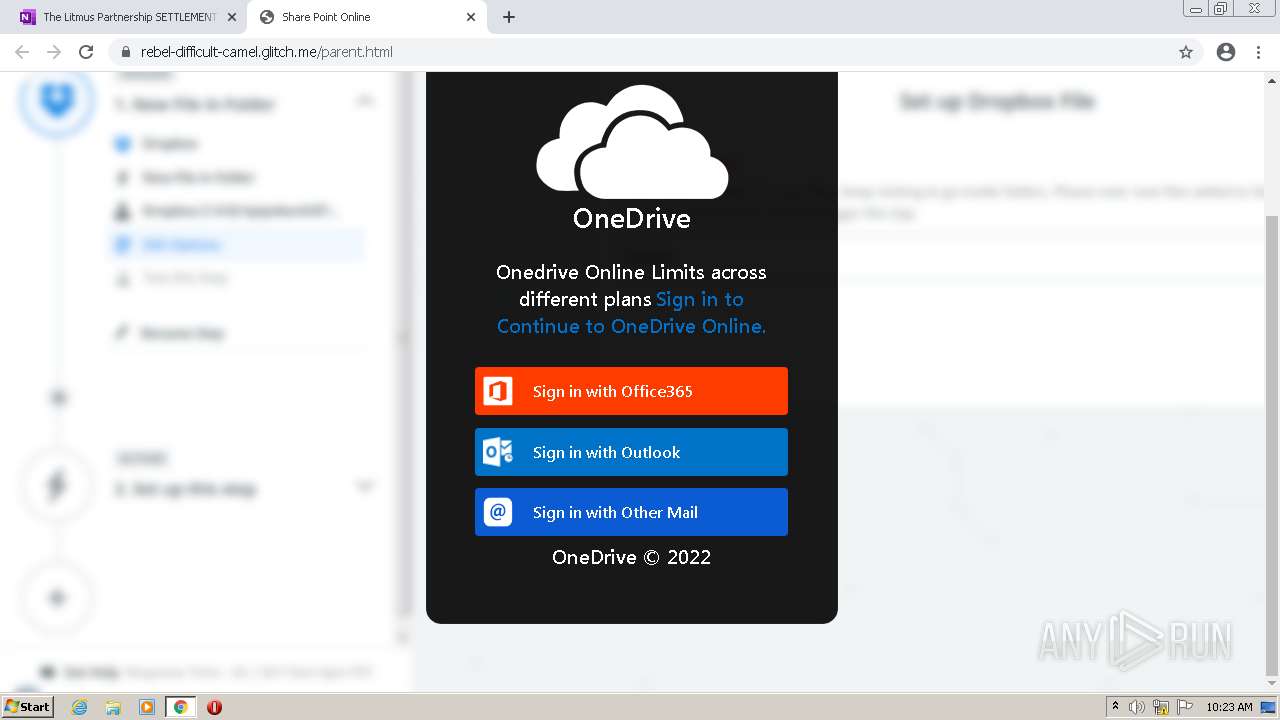
Task: Click the network tray icon
Action: tap(1161, 707)
